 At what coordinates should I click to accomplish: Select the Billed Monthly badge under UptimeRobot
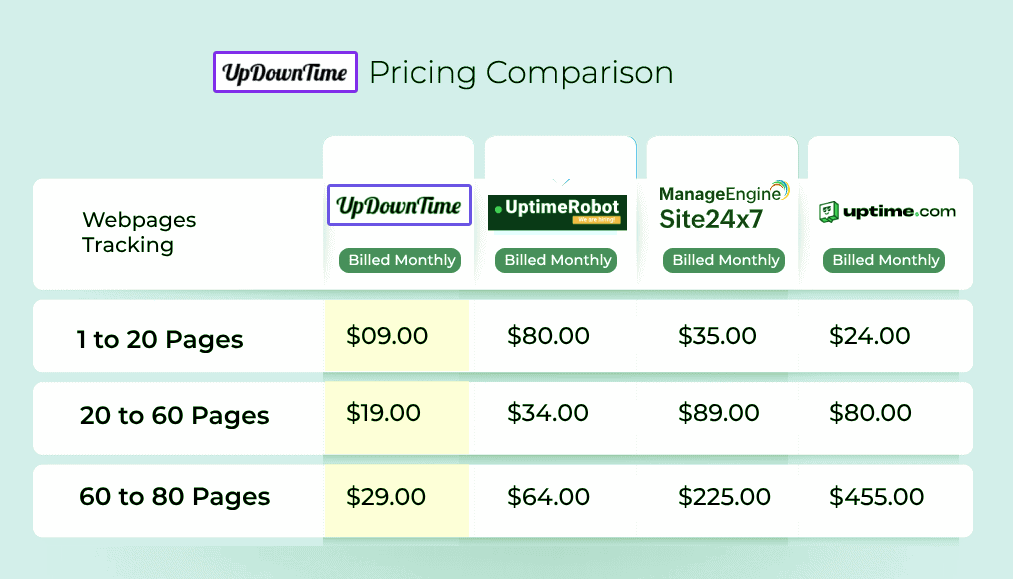(557, 260)
